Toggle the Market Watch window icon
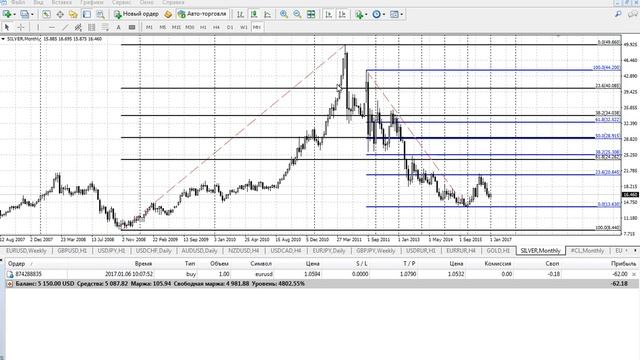Screen dimensions: 640x360 46,14
